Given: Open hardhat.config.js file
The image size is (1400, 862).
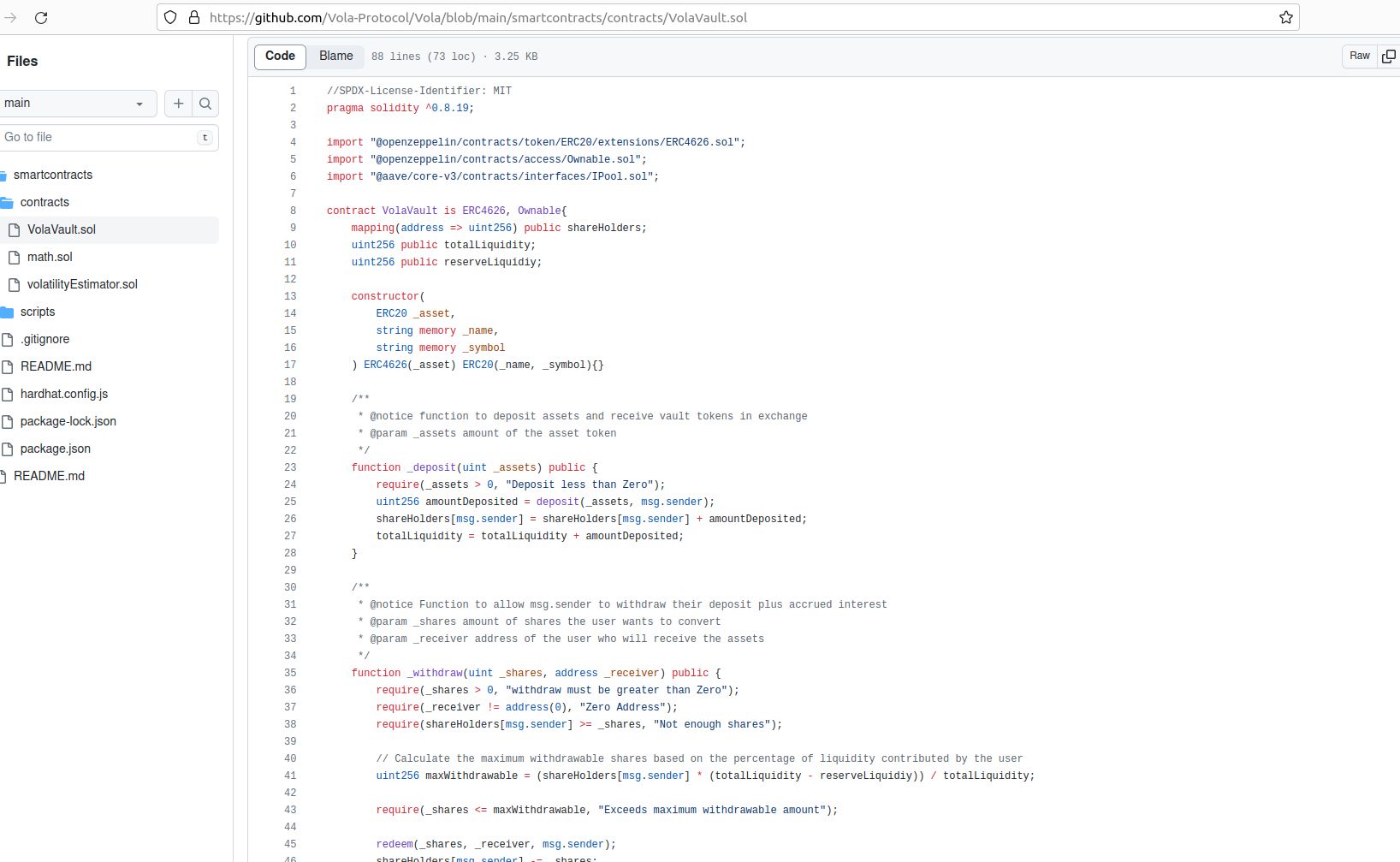Looking at the screenshot, I should [64, 394].
